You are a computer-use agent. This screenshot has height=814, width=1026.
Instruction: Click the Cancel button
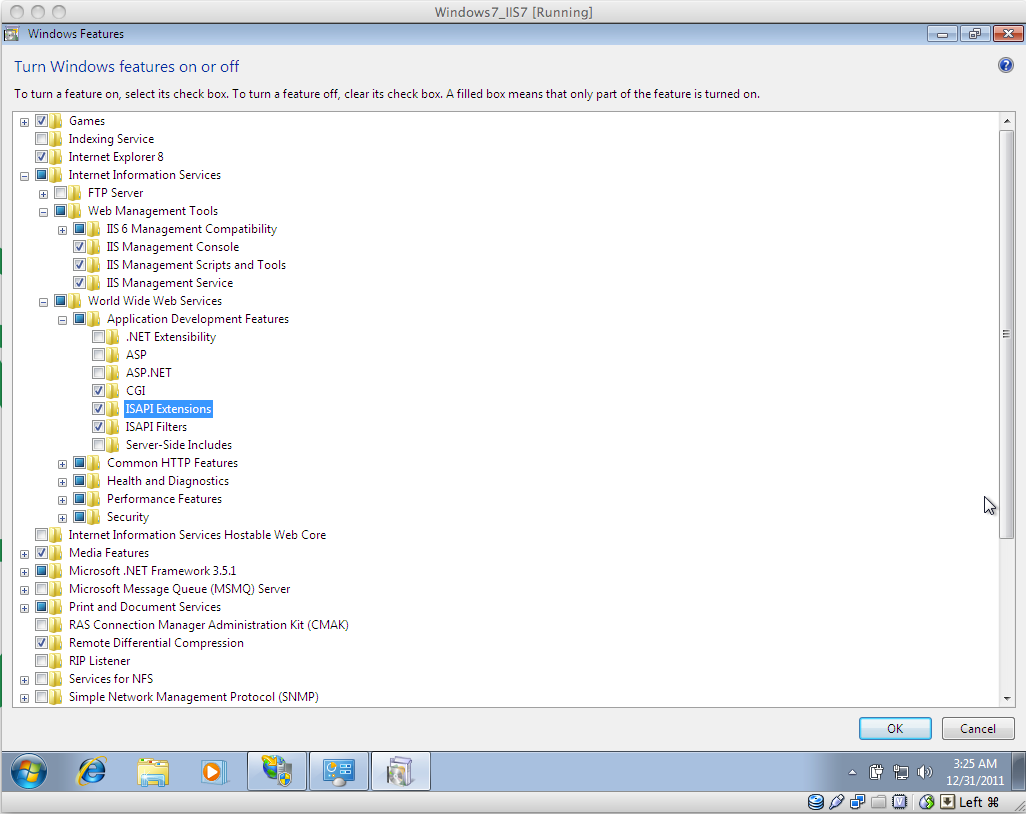[977, 728]
